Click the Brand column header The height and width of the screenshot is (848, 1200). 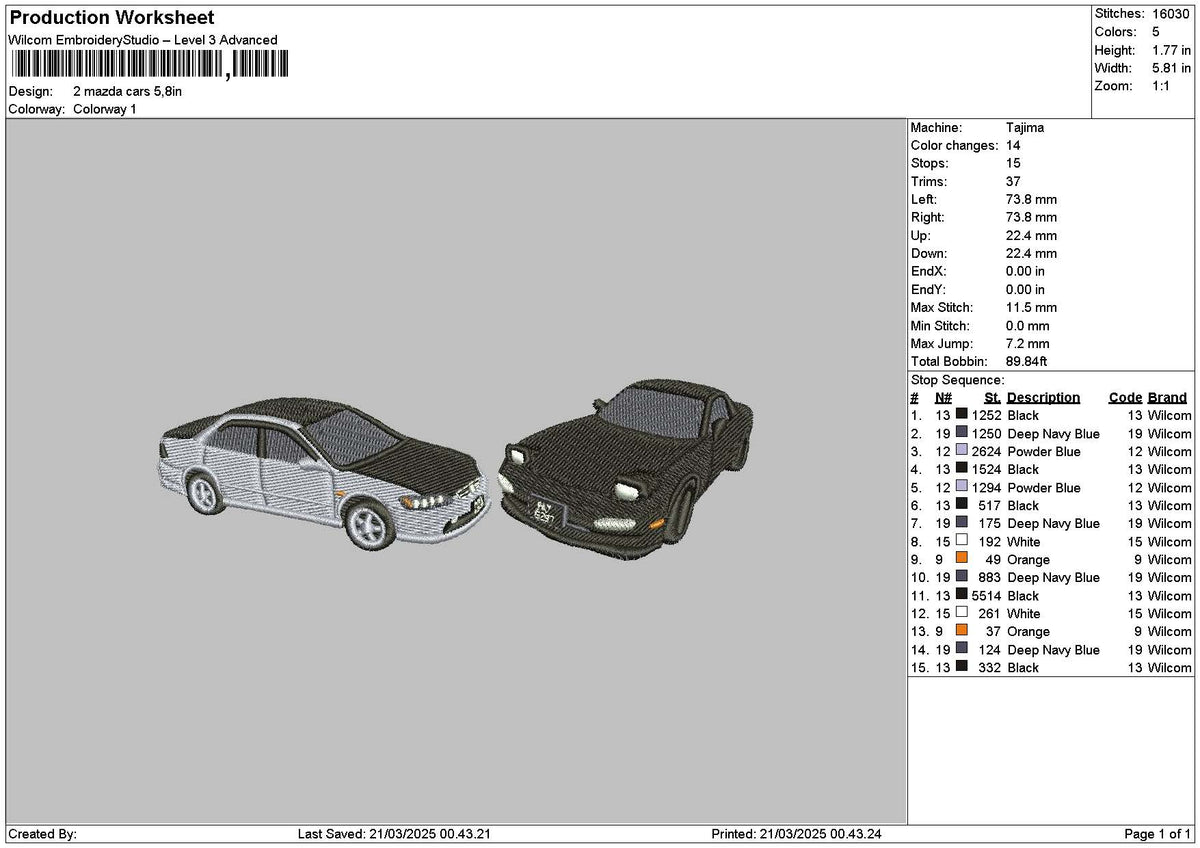1167,397
